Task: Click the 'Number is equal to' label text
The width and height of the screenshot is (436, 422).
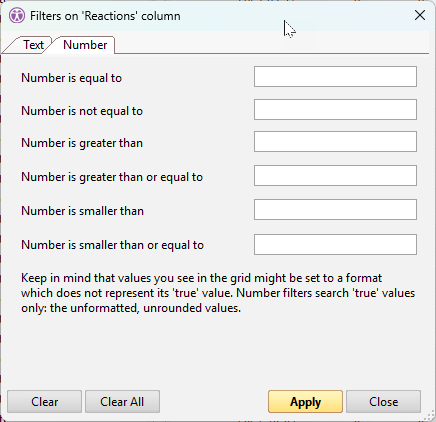Action: coord(71,78)
